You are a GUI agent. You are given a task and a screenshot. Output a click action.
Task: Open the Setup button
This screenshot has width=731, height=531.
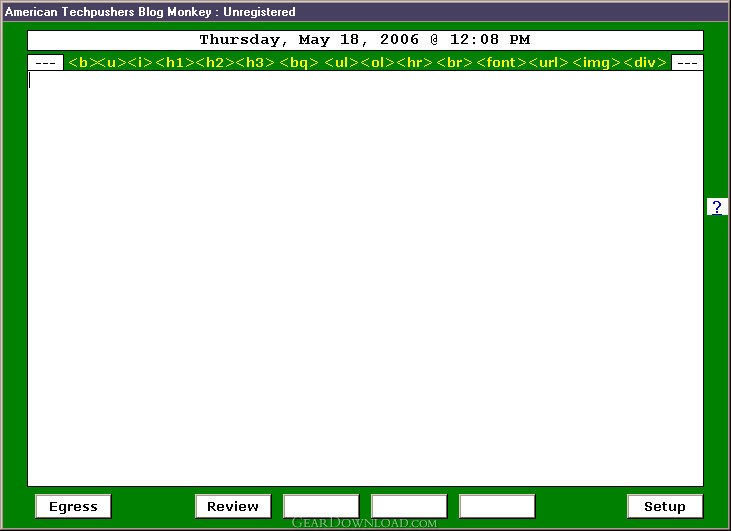tap(665, 506)
